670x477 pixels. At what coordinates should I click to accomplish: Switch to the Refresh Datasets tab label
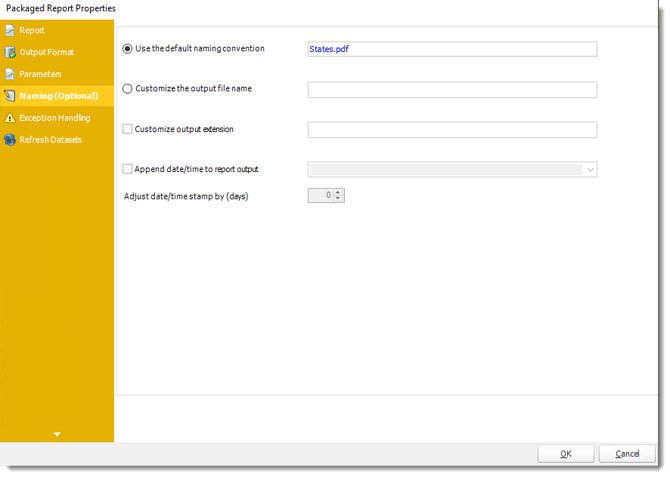50,140
